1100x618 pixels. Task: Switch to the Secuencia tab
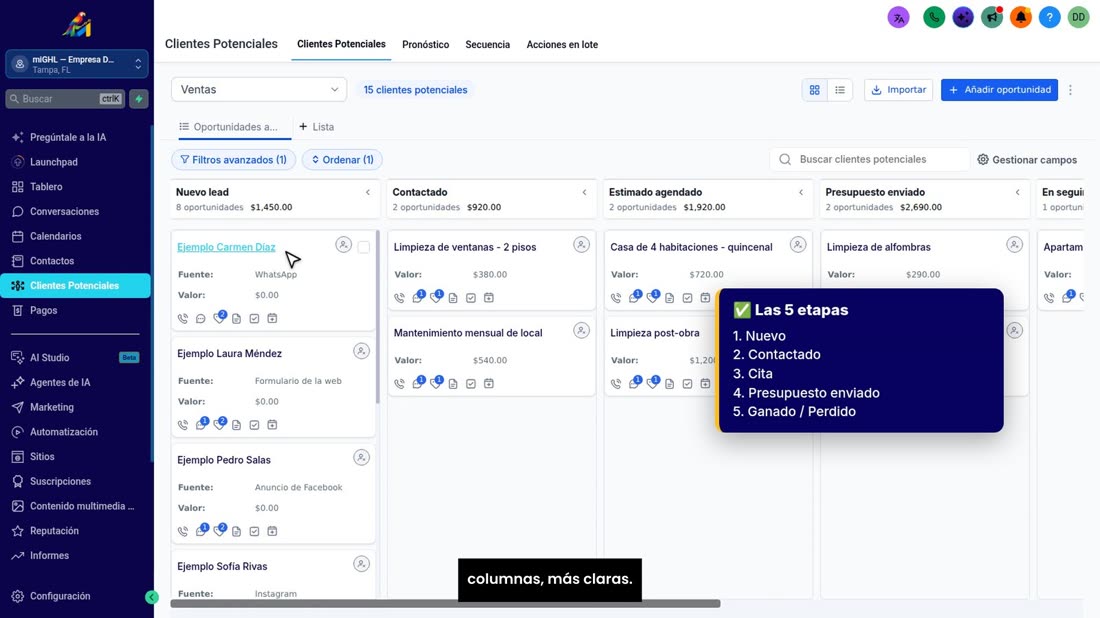point(488,45)
